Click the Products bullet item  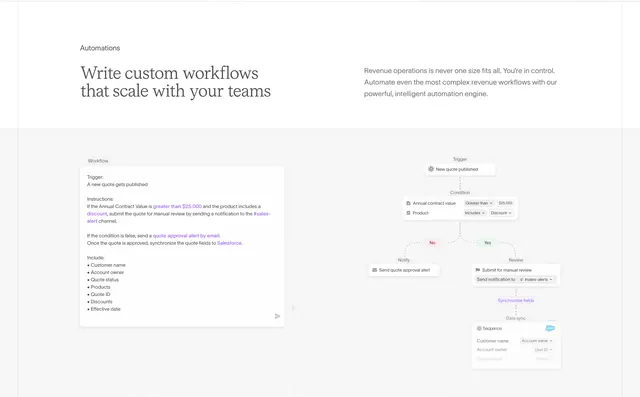click(x=99, y=287)
